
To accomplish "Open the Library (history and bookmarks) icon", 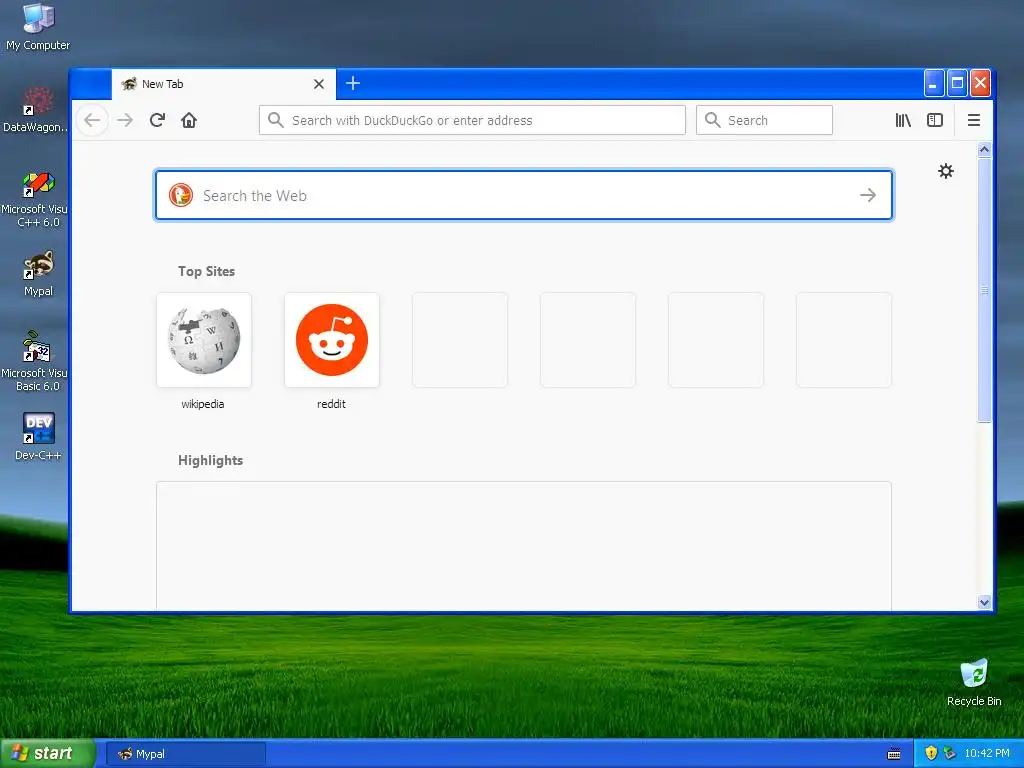I will click(903, 120).
